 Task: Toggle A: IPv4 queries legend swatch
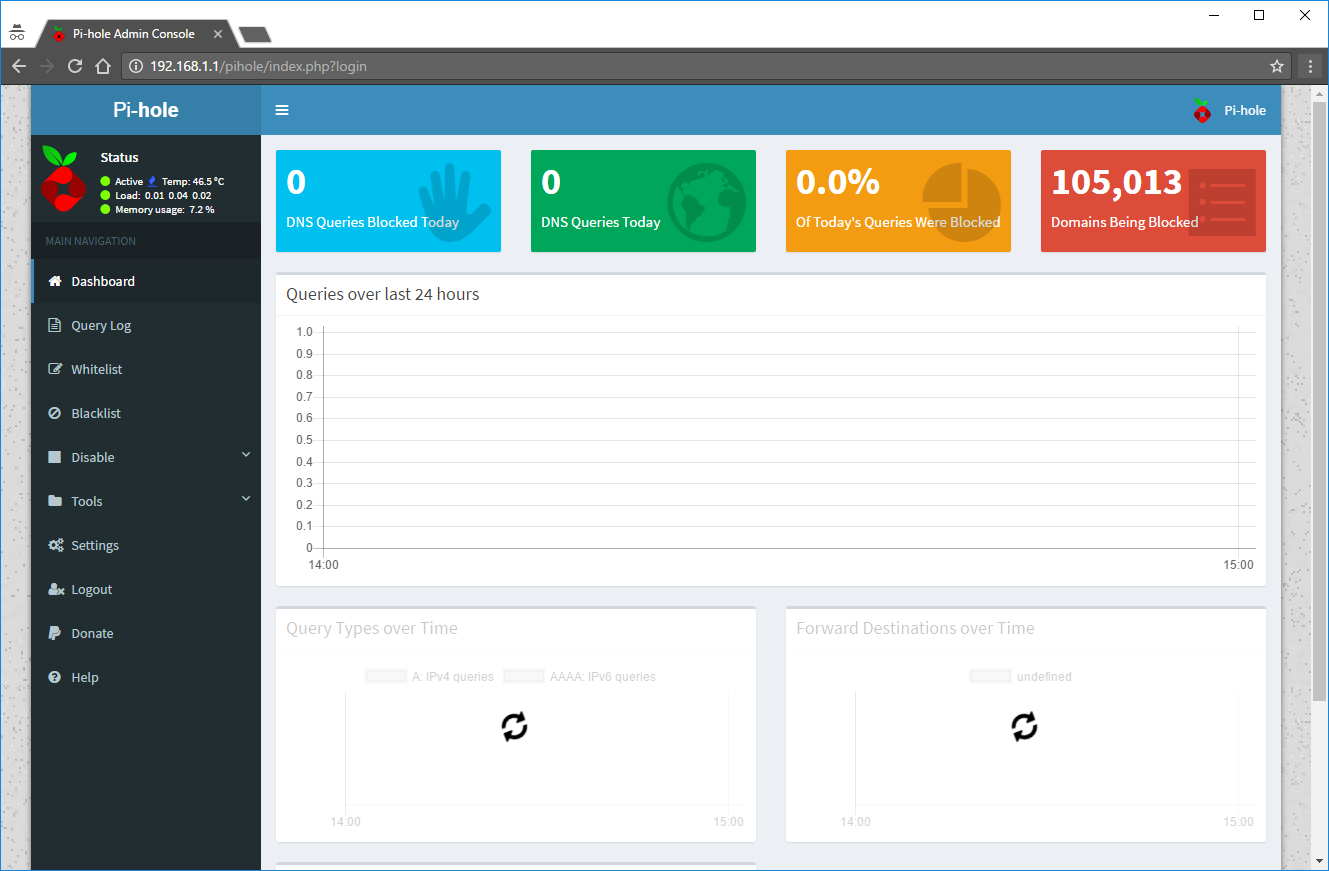coord(386,677)
